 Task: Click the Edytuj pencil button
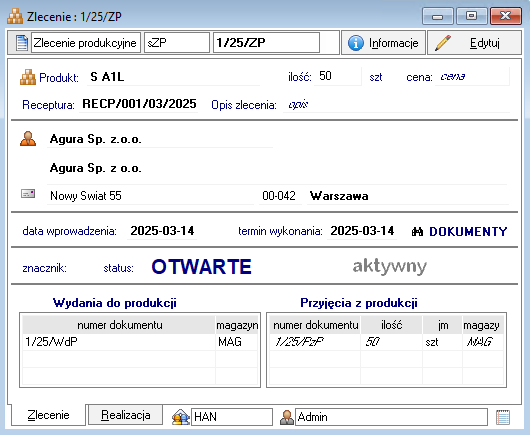(x=475, y=43)
